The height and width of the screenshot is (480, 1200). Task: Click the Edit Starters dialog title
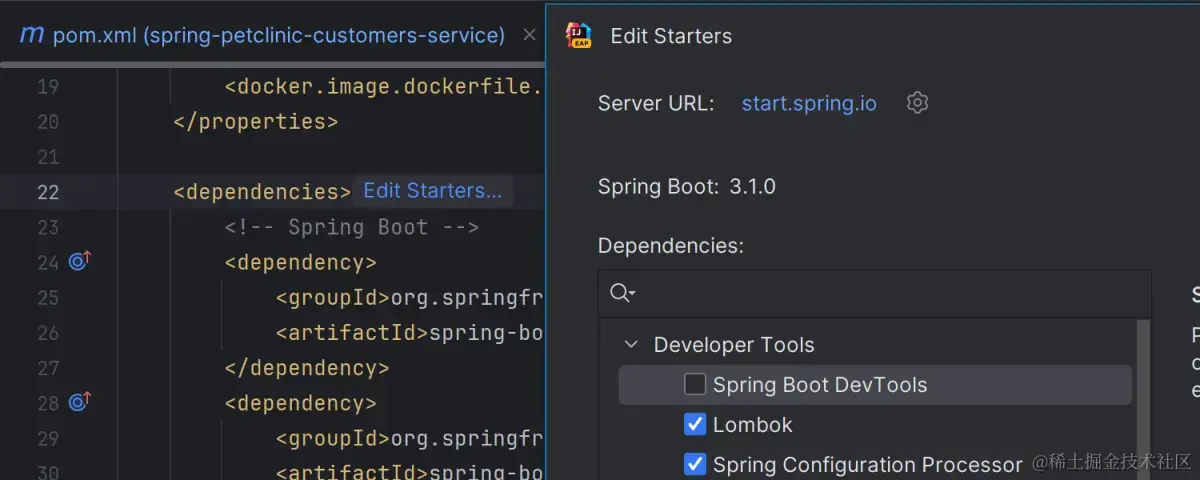[671, 36]
